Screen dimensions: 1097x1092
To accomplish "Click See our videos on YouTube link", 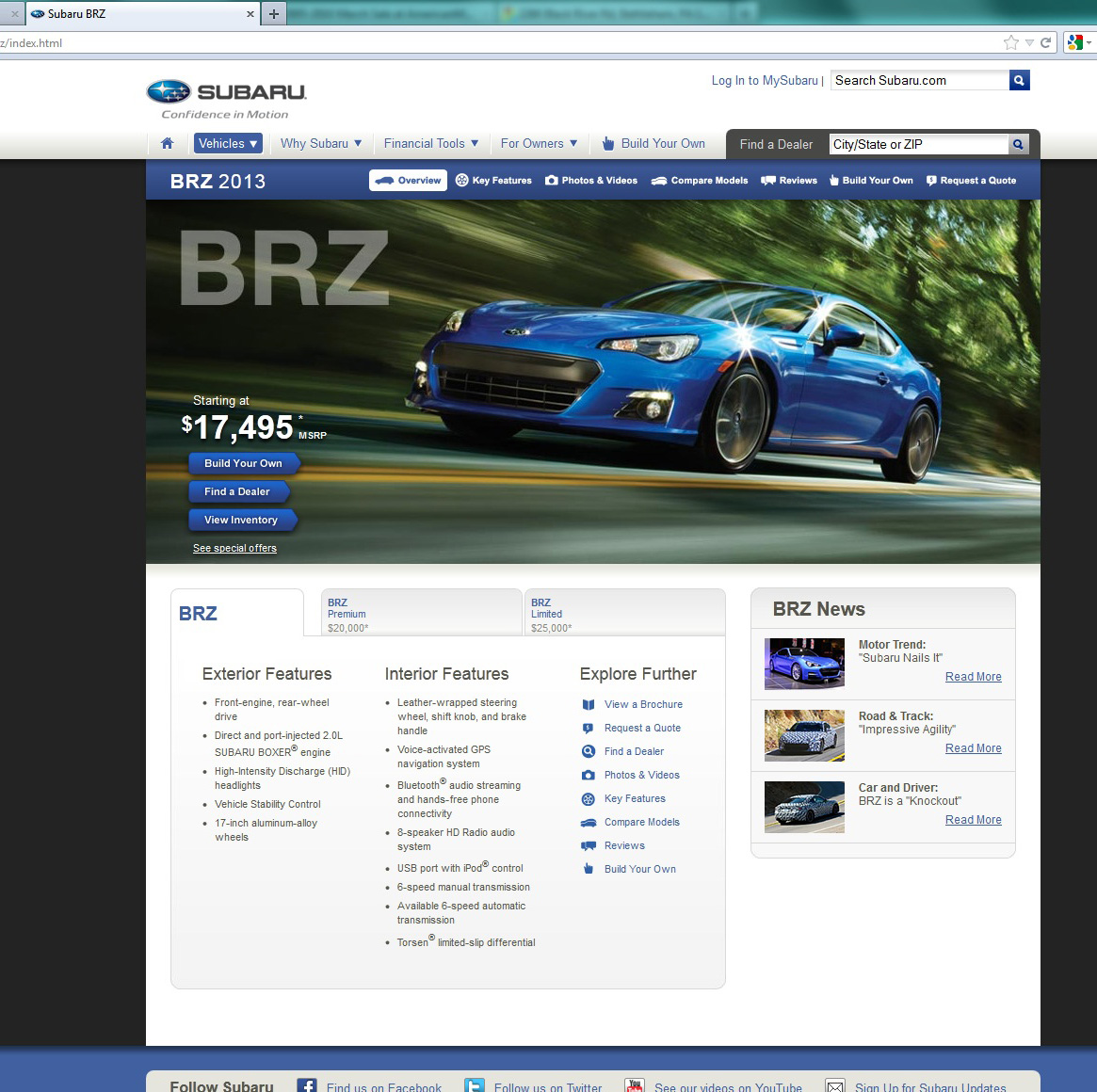I will (728, 1086).
